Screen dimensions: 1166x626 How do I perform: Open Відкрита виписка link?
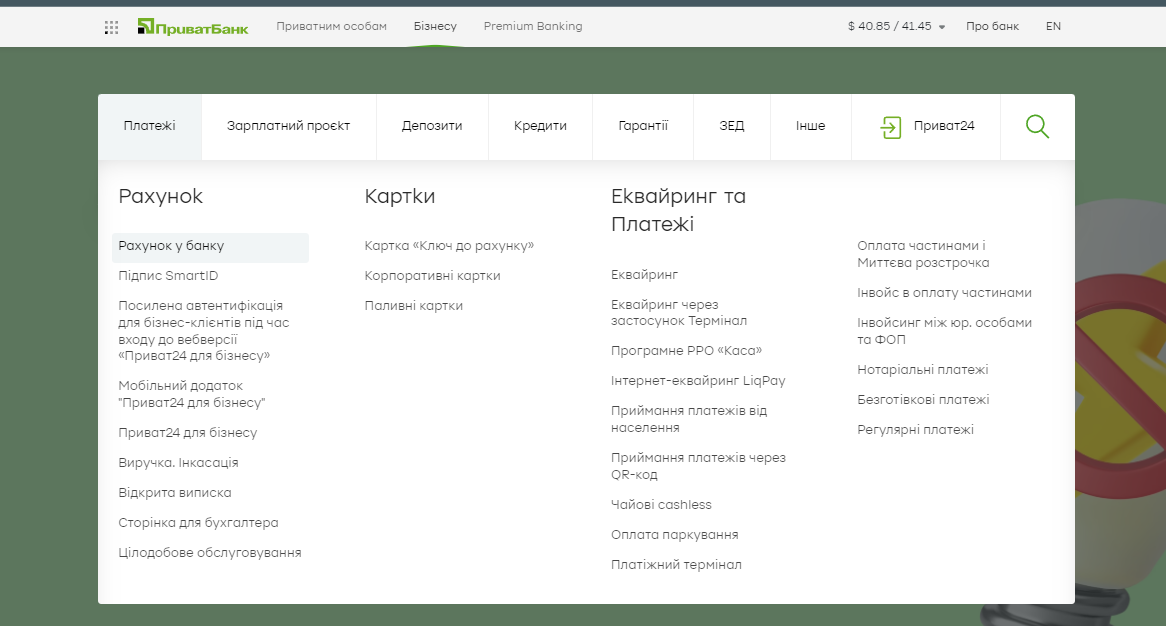[175, 493]
